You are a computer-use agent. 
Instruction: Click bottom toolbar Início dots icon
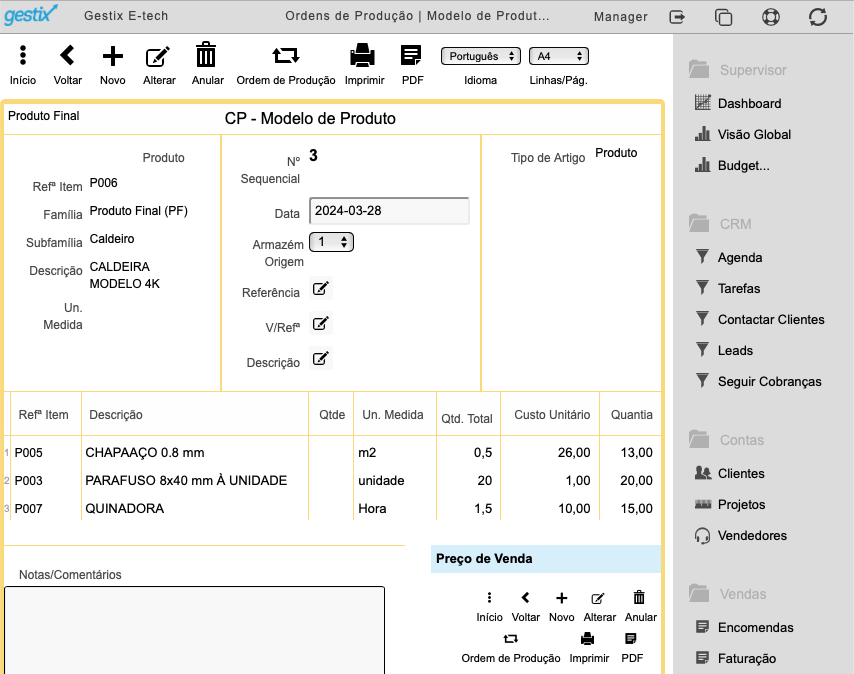(x=489, y=598)
